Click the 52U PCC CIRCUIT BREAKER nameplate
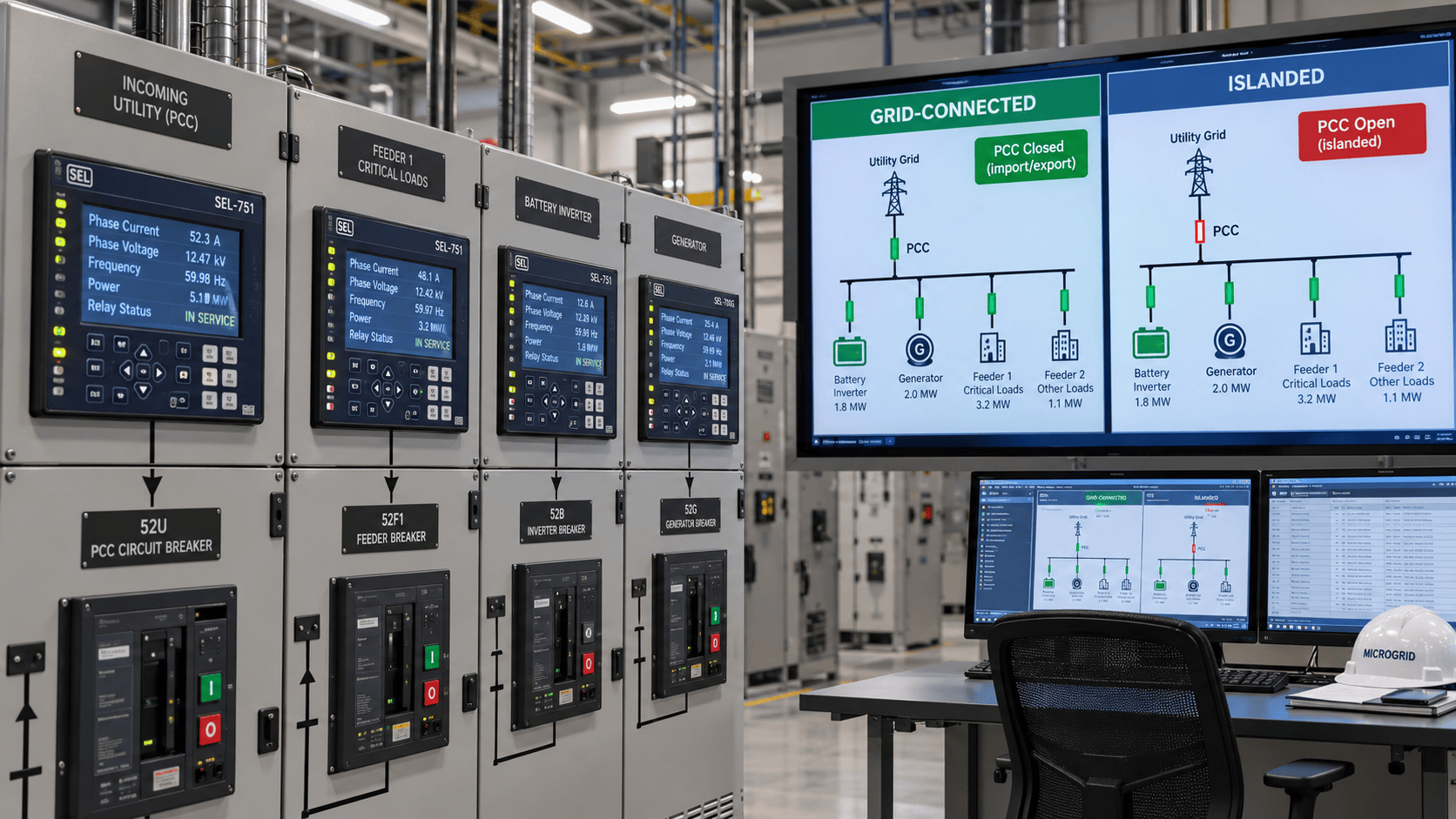 click(x=152, y=538)
